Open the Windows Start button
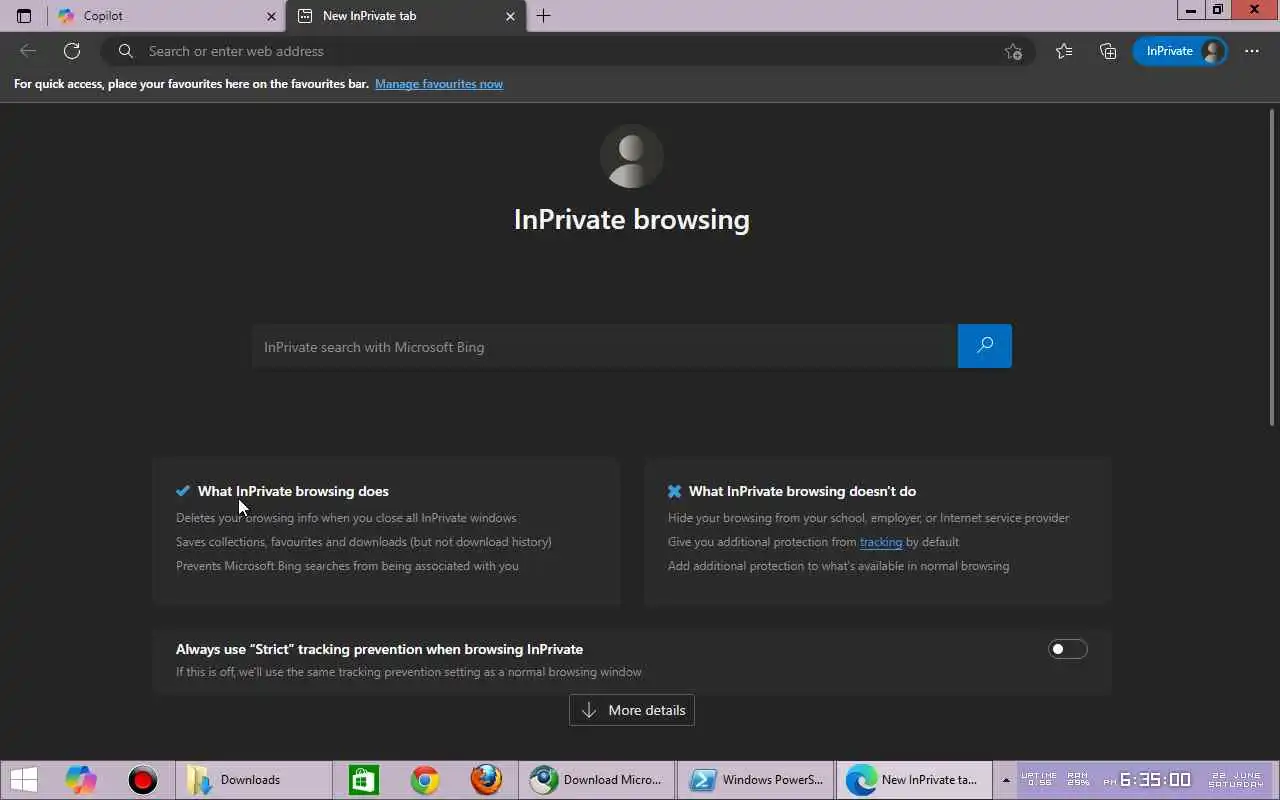 click(24, 780)
